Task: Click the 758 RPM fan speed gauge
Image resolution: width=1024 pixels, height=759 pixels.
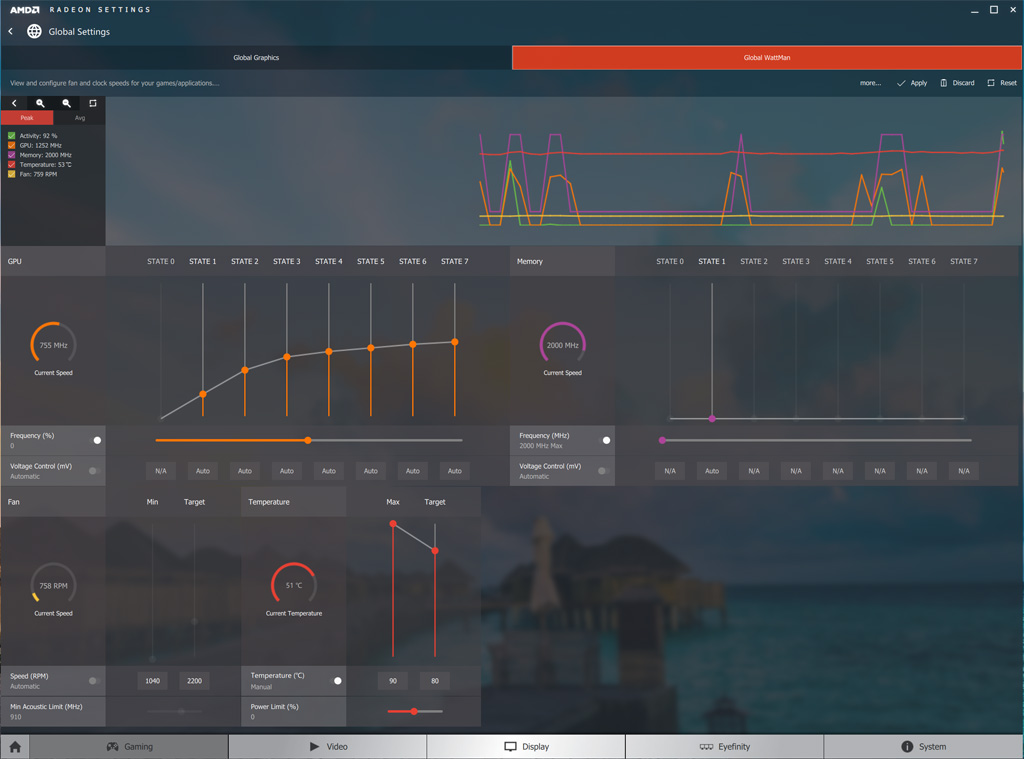Action: pos(54,585)
